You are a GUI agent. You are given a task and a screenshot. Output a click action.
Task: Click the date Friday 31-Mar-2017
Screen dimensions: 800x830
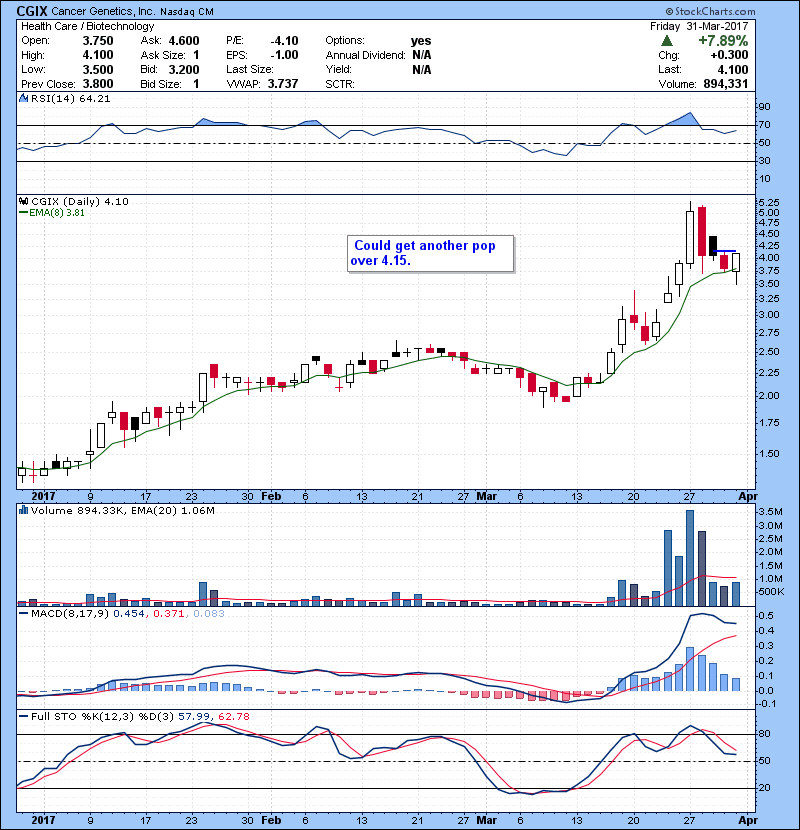tap(699, 26)
